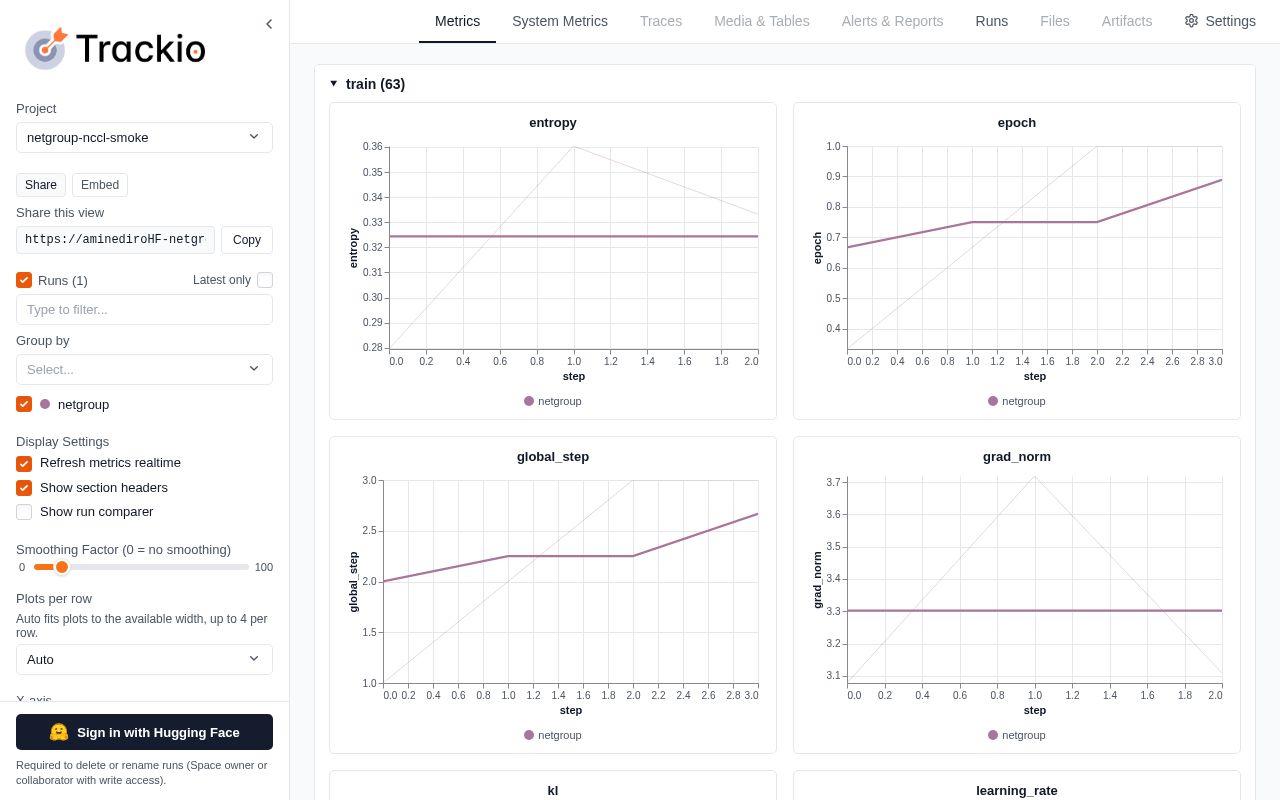Click the netgroup legend dot under epoch chart
The image size is (1280, 800).
pyautogui.click(x=993, y=401)
